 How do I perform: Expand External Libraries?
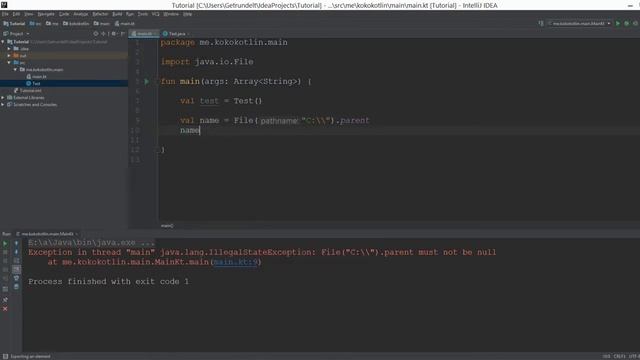3,98
